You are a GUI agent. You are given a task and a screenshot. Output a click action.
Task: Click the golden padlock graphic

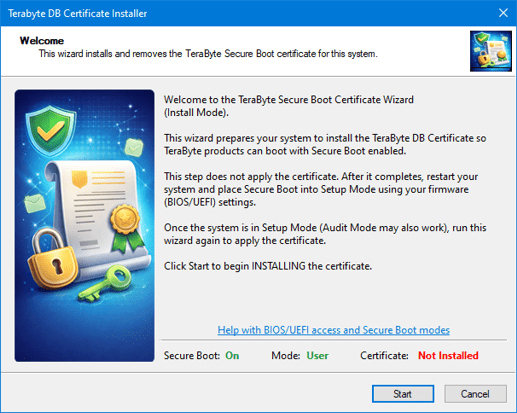tap(52, 260)
